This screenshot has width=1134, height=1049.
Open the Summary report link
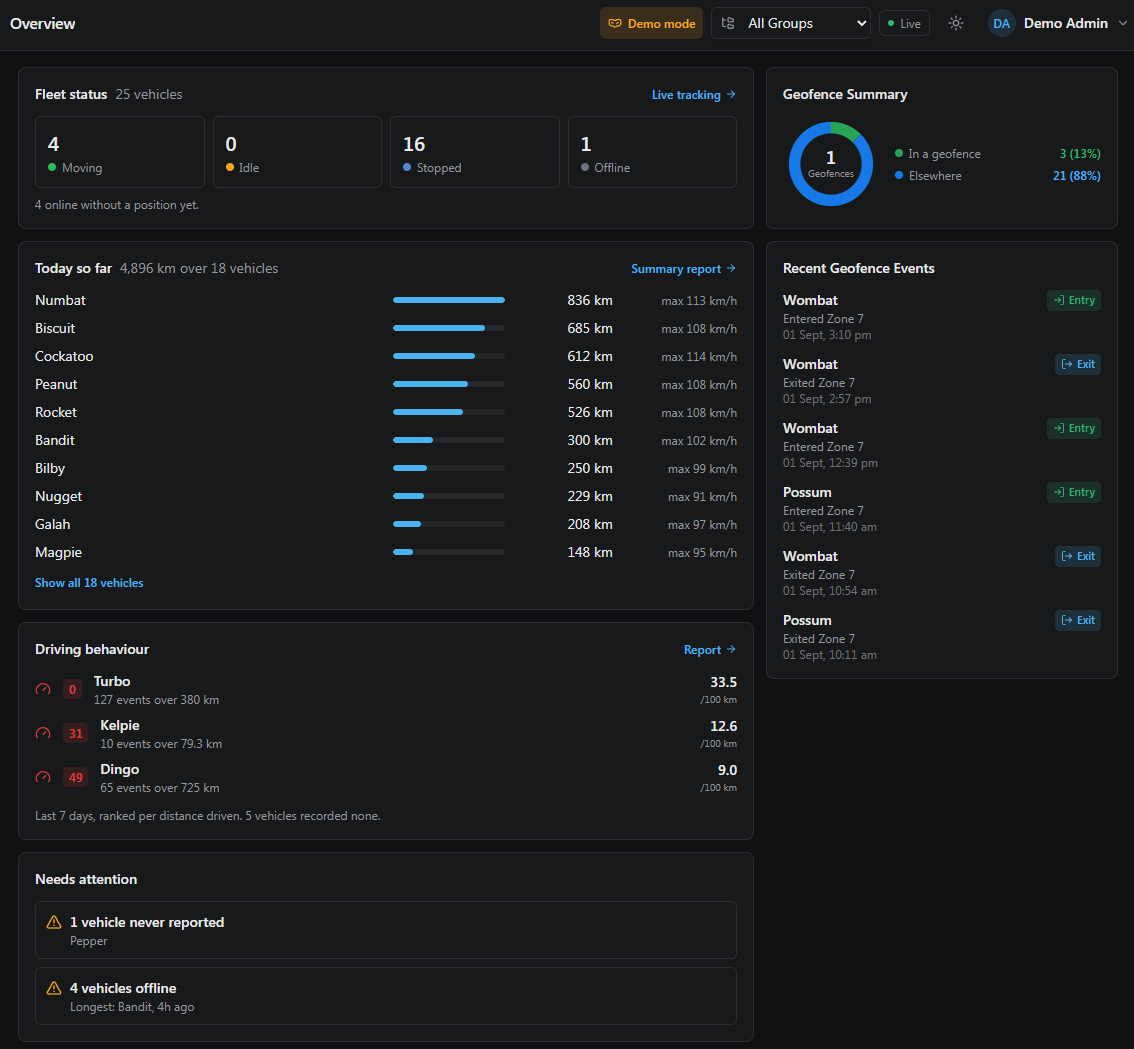[683, 268]
